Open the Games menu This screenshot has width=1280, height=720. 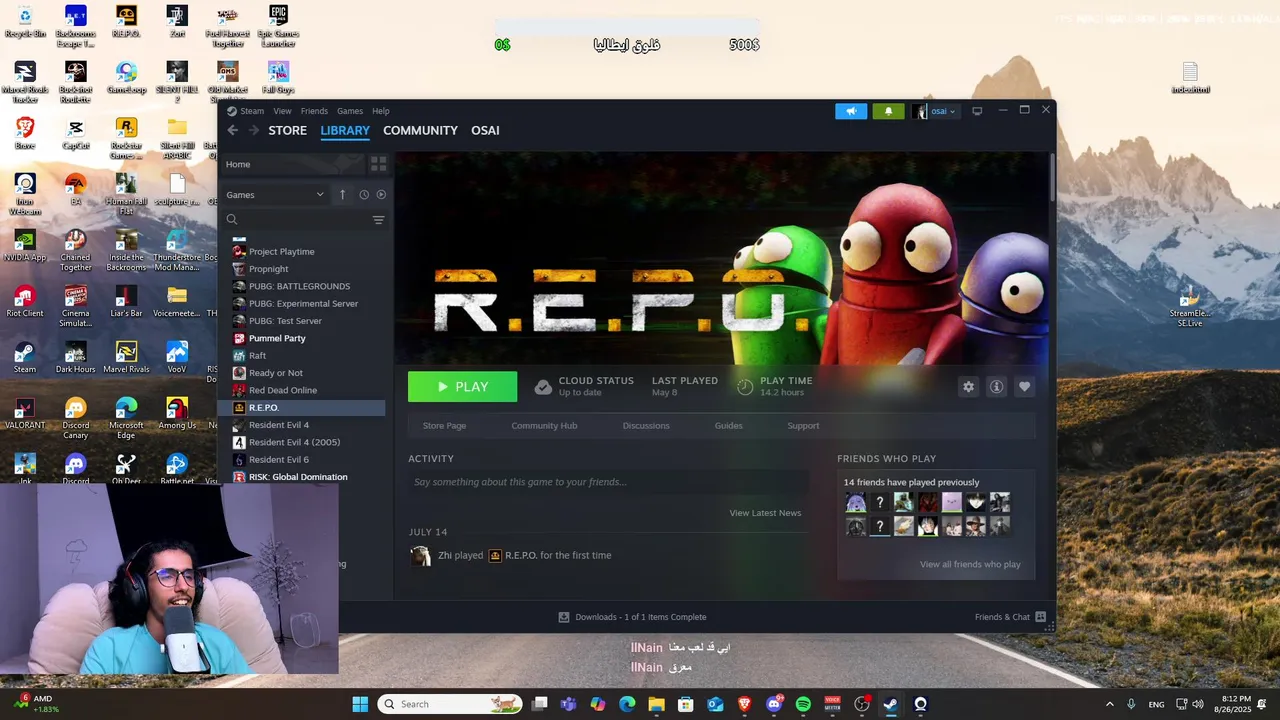click(x=350, y=111)
